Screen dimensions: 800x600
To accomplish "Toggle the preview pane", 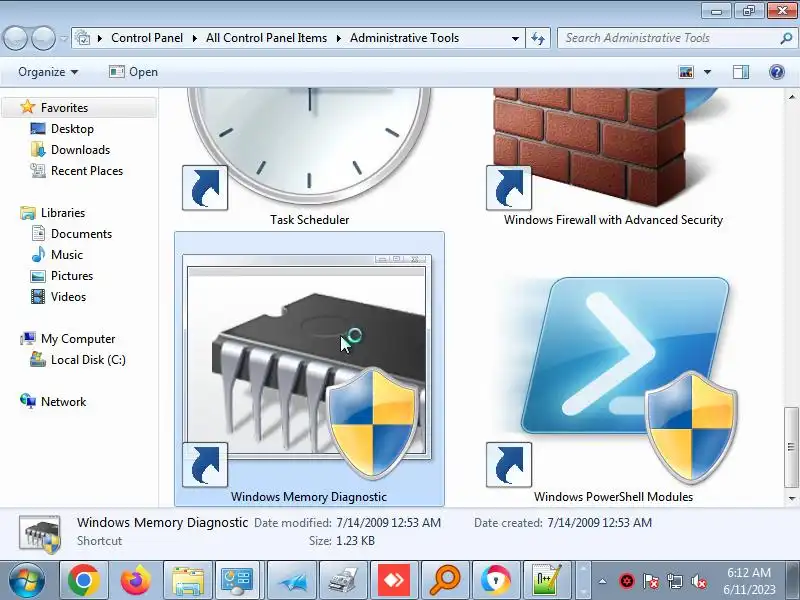I will pos(741,72).
